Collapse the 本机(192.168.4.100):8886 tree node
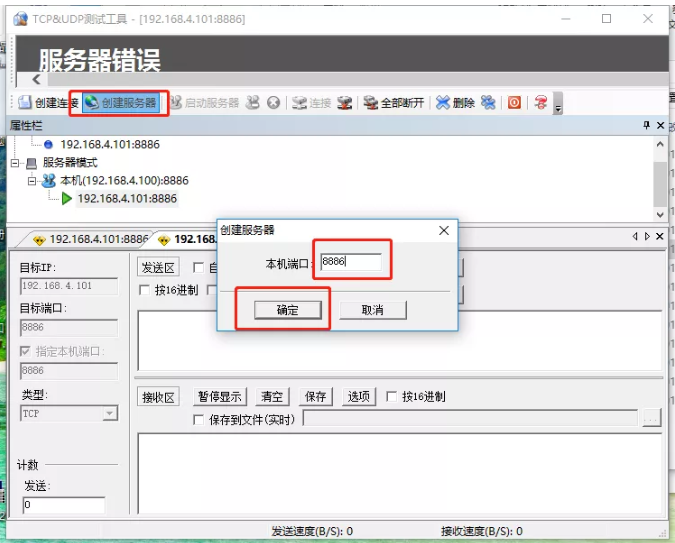 [32, 180]
